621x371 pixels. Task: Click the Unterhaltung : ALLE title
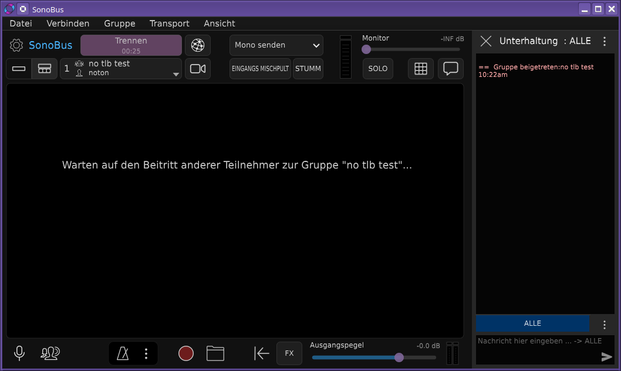545,41
